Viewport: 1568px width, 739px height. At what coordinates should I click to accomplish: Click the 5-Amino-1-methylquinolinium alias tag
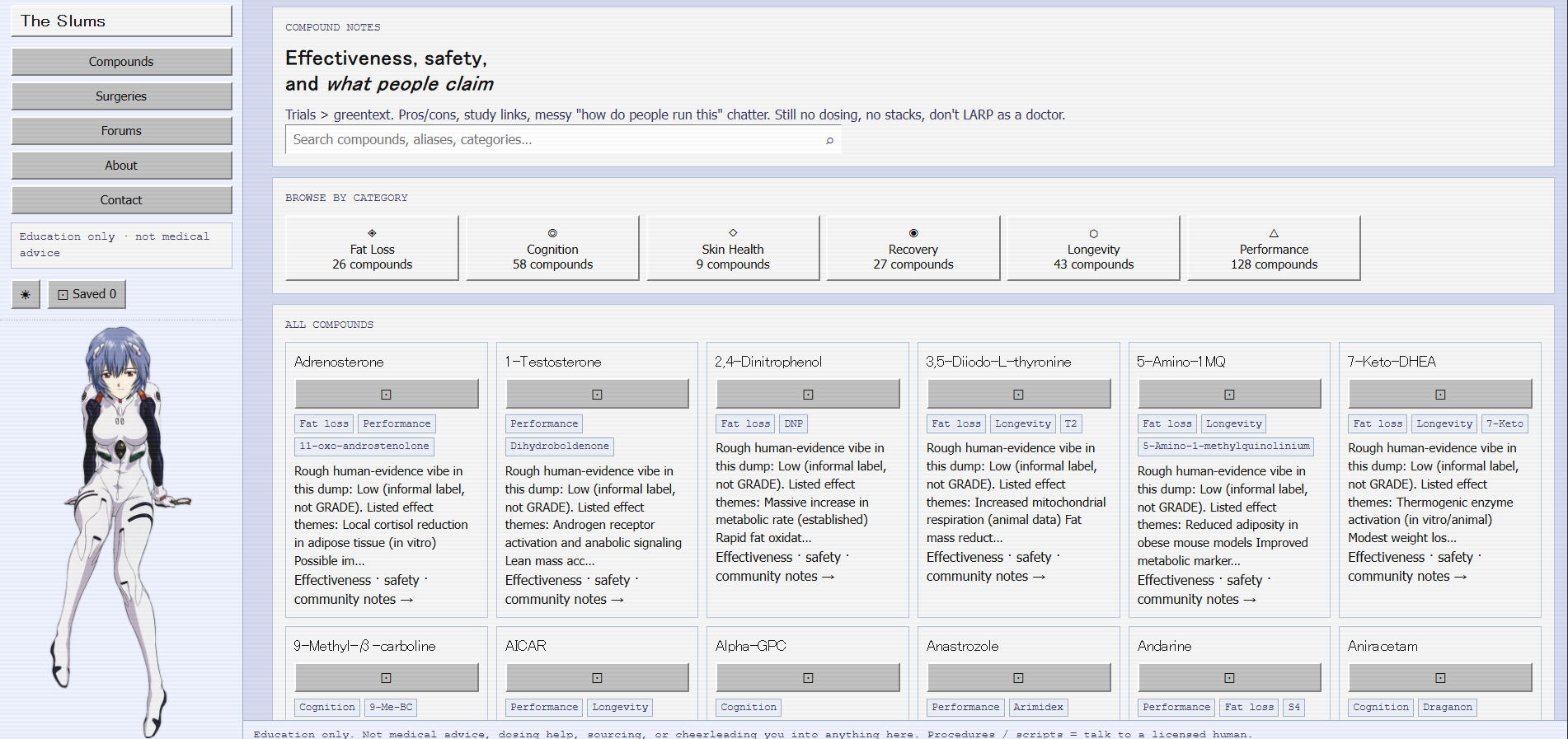click(x=1226, y=446)
